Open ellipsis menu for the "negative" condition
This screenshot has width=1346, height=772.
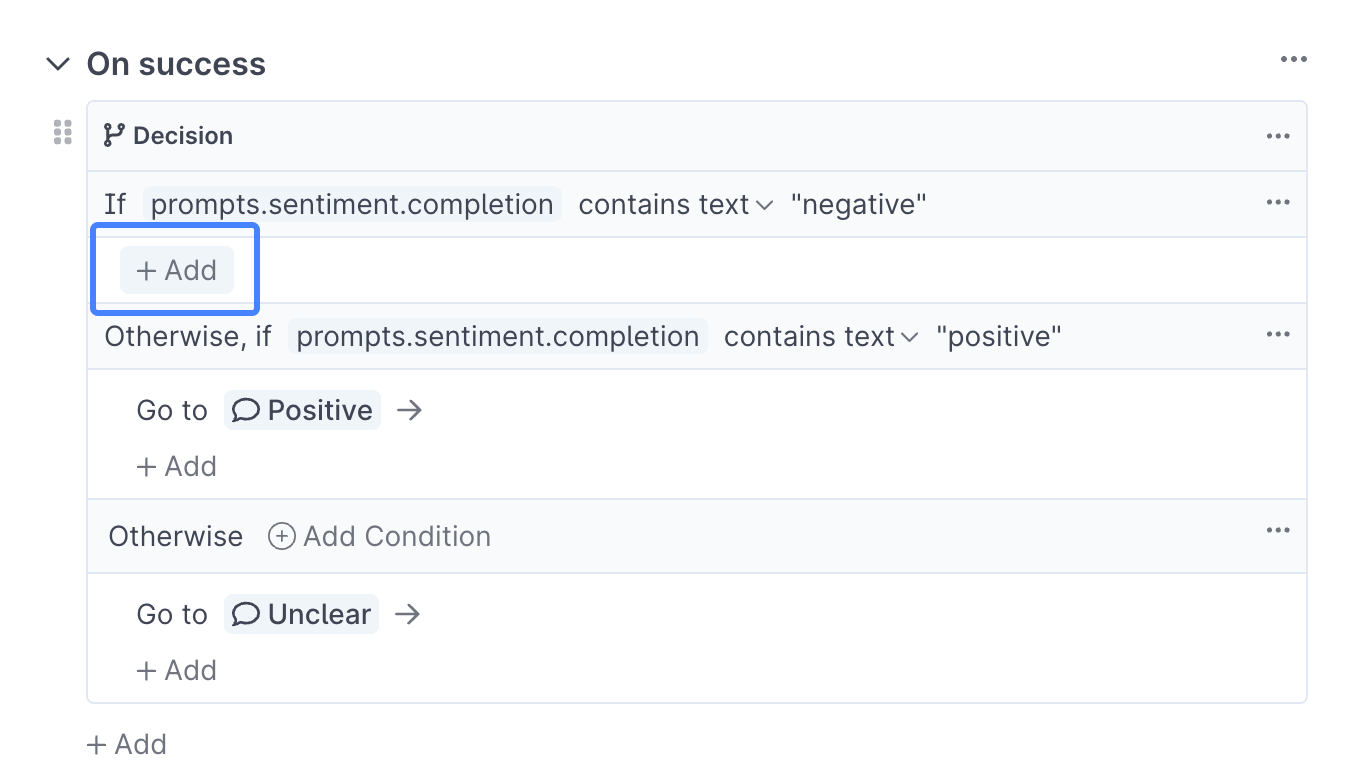[1278, 203]
